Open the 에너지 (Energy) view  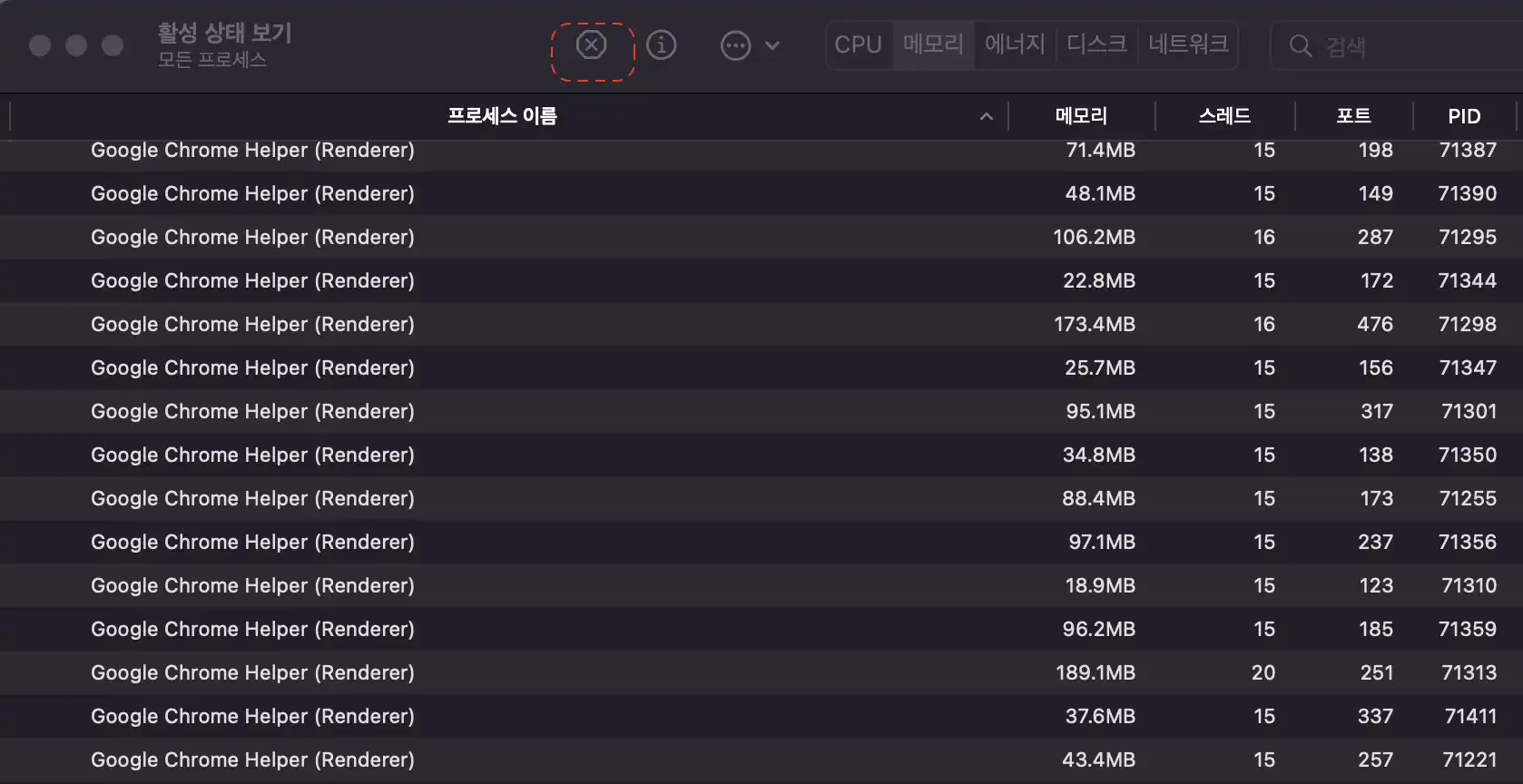point(1015,44)
